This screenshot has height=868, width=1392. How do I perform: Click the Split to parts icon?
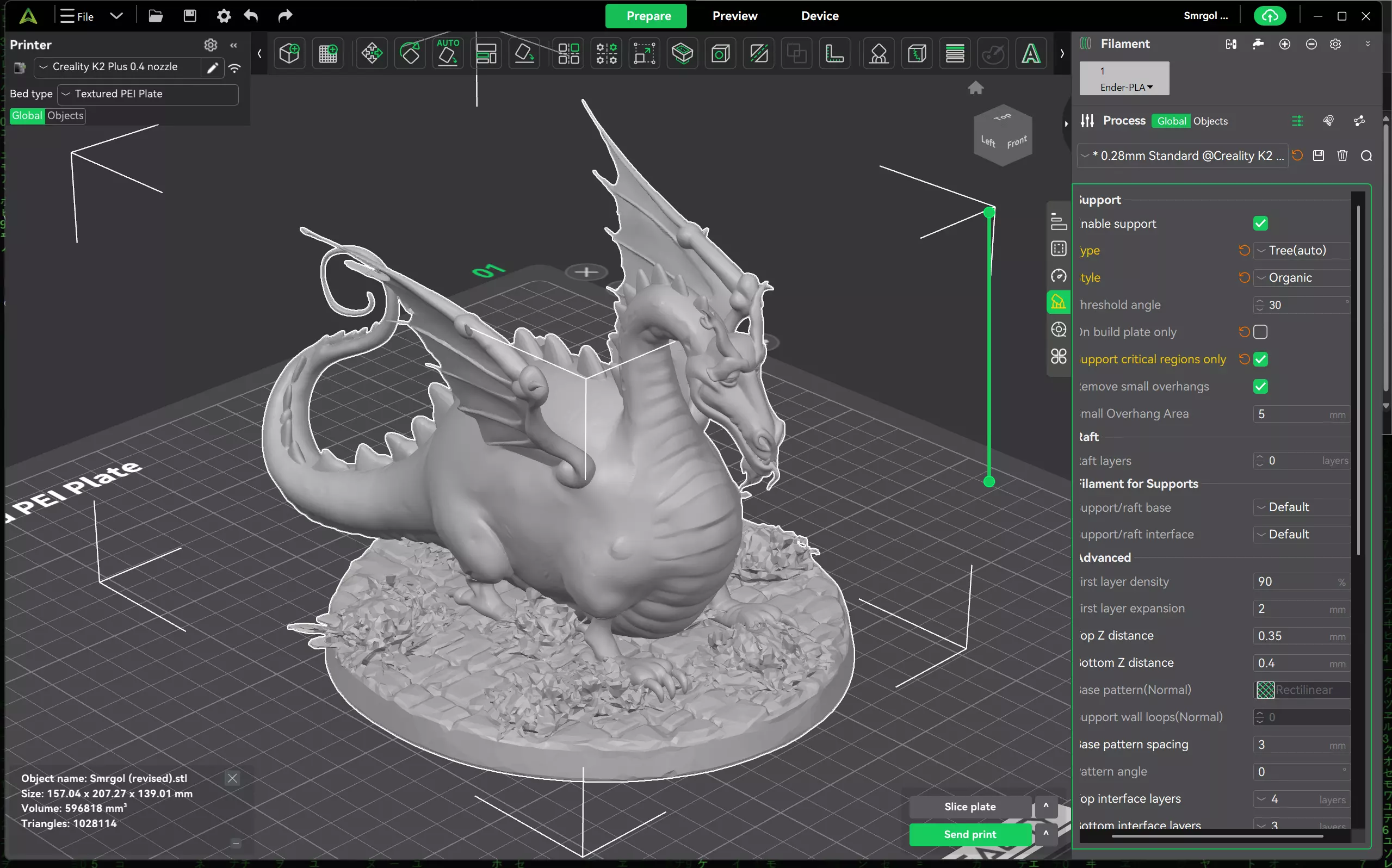click(x=606, y=54)
